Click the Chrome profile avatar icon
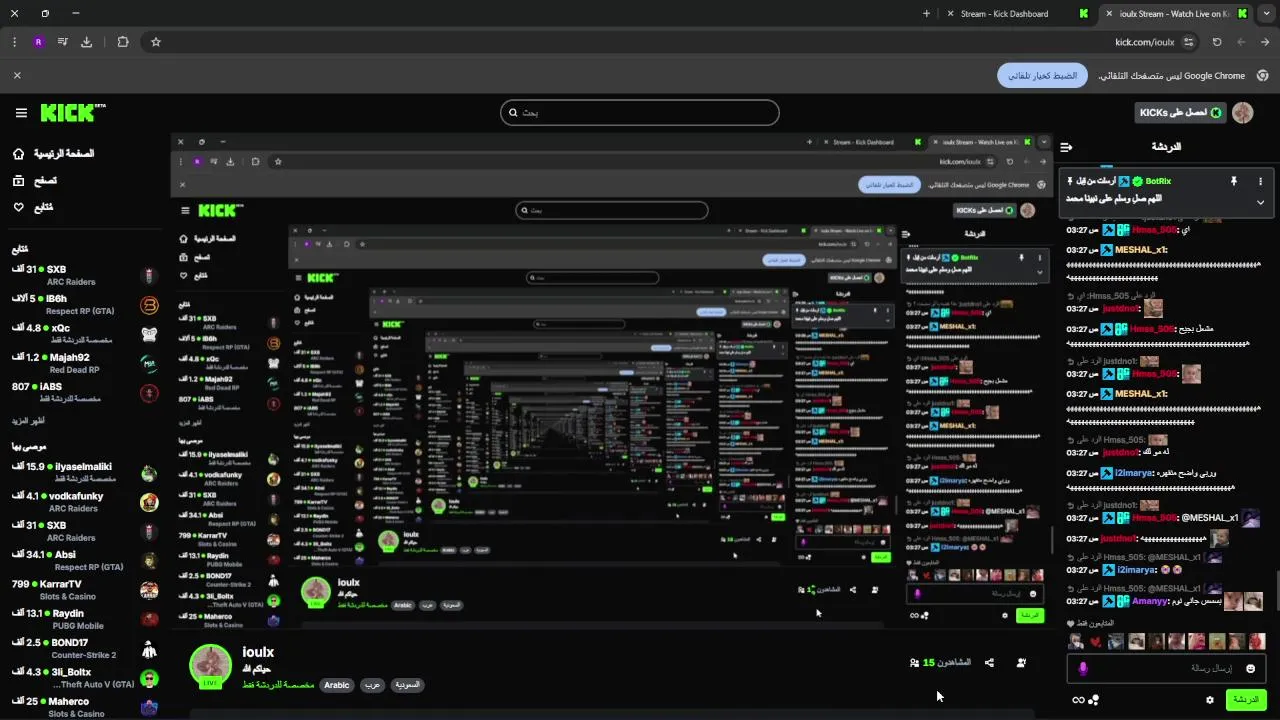 pyautogui.click(x=38, y=42)
